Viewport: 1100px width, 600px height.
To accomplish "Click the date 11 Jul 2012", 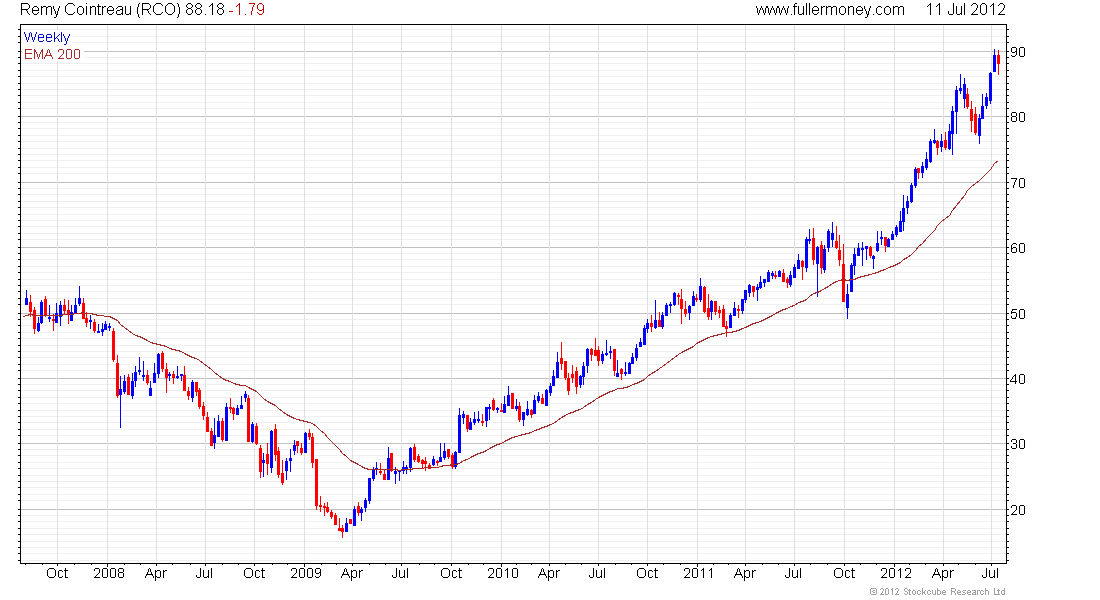I will click(965, 10).
